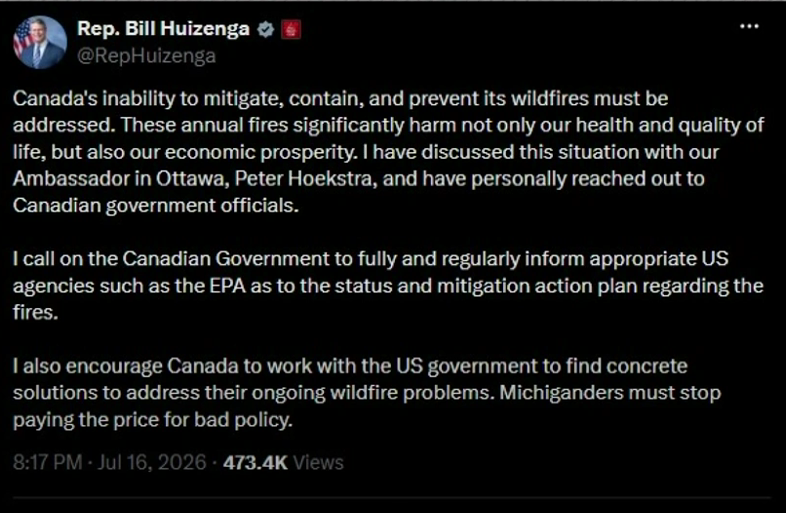Click the paragraph starting "Canada's inability to mitigate"

coord(388,152)
